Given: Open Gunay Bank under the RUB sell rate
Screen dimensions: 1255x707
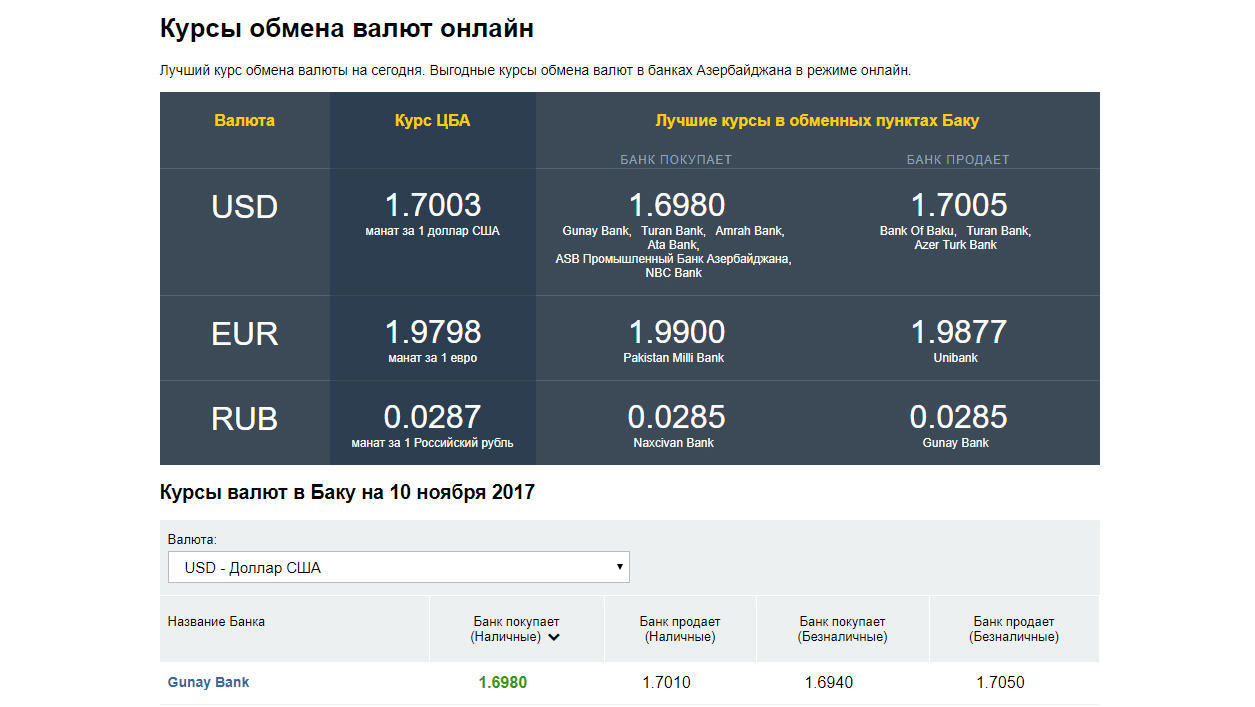Looking at the screenshot, I should [956, 443].
